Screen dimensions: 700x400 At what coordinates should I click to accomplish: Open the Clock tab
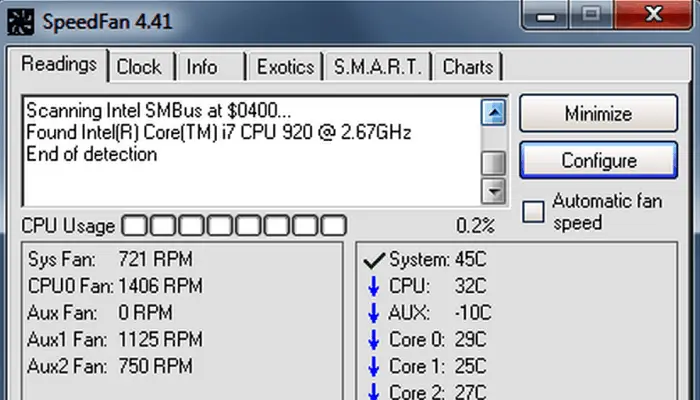point(139,67)
